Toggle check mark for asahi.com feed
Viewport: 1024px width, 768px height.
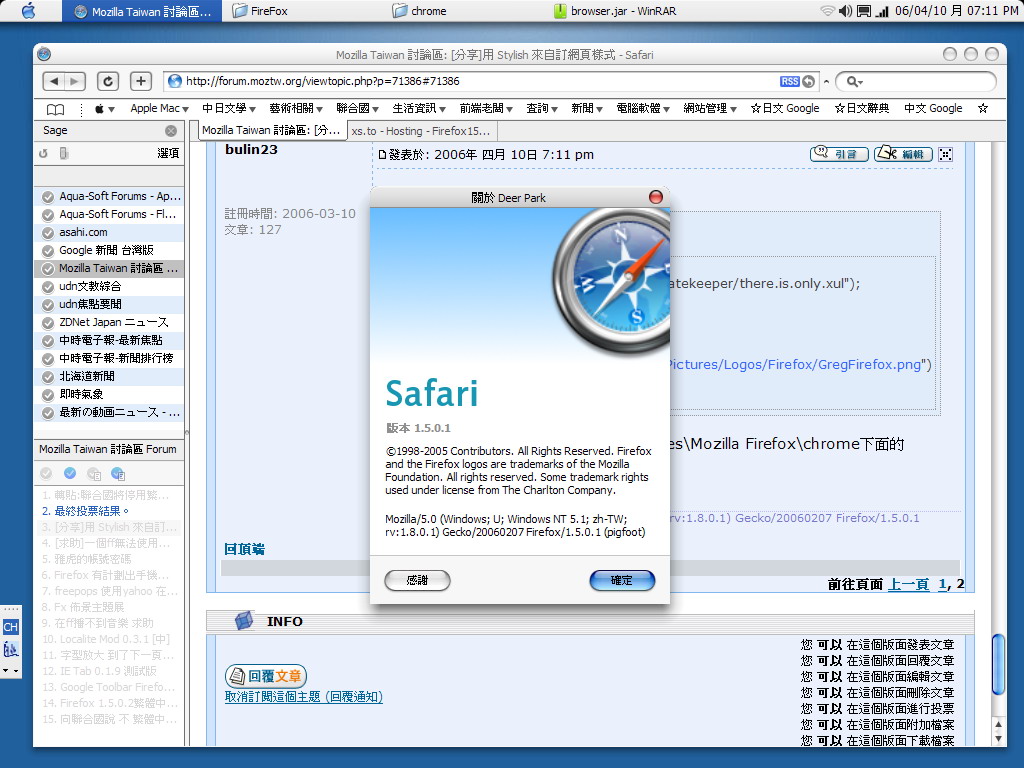tap(47, 232)
